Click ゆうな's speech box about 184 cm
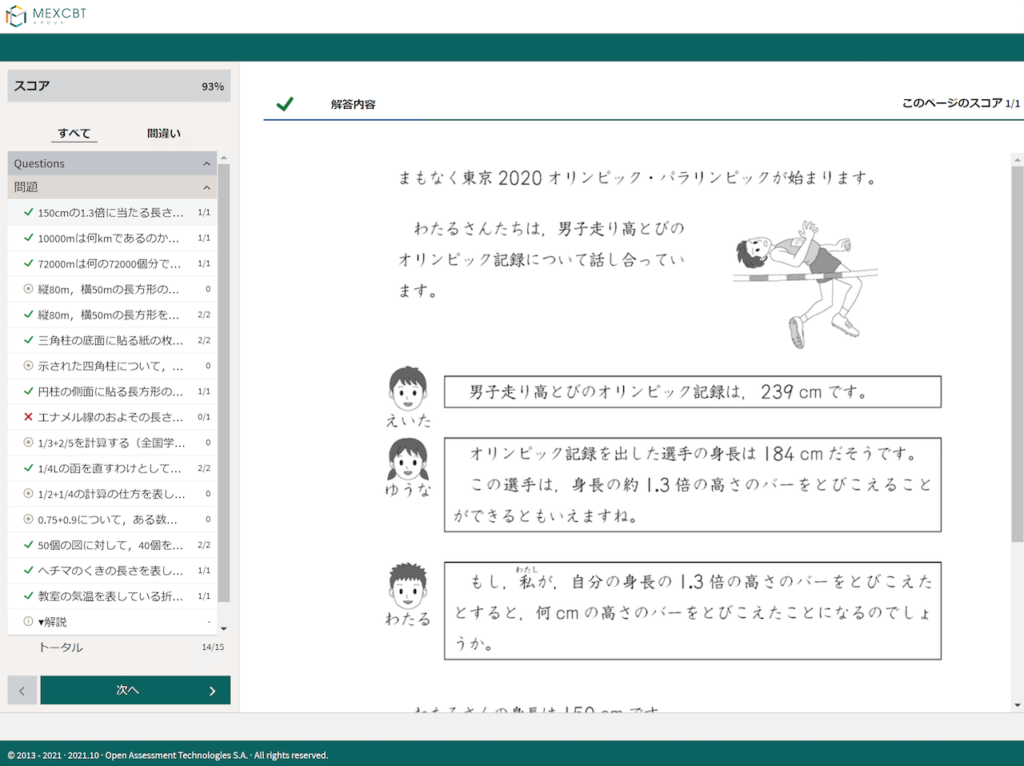The height and width of the screenshot is (766, 1024). click(x=692, y=485)
